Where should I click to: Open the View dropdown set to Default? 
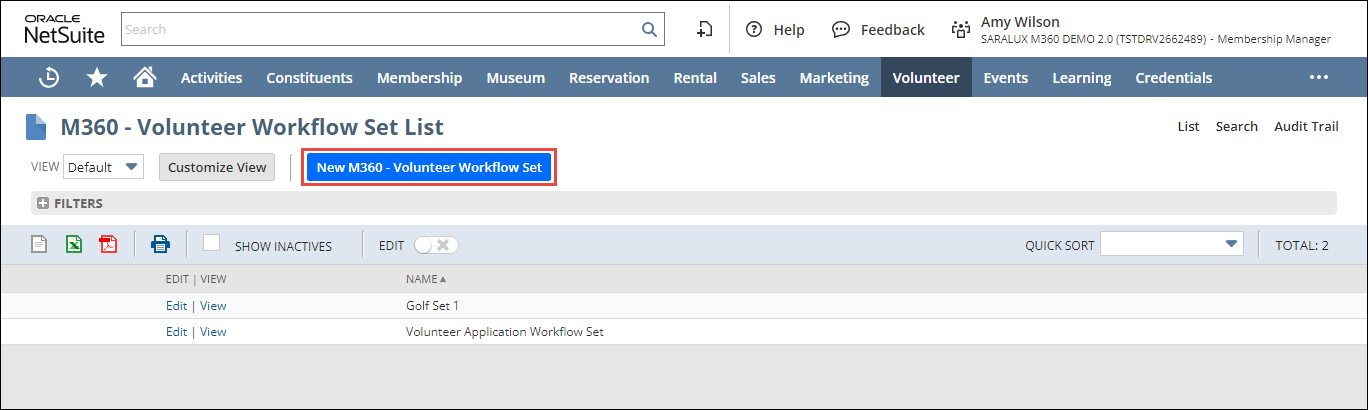(x=104, y=167)
